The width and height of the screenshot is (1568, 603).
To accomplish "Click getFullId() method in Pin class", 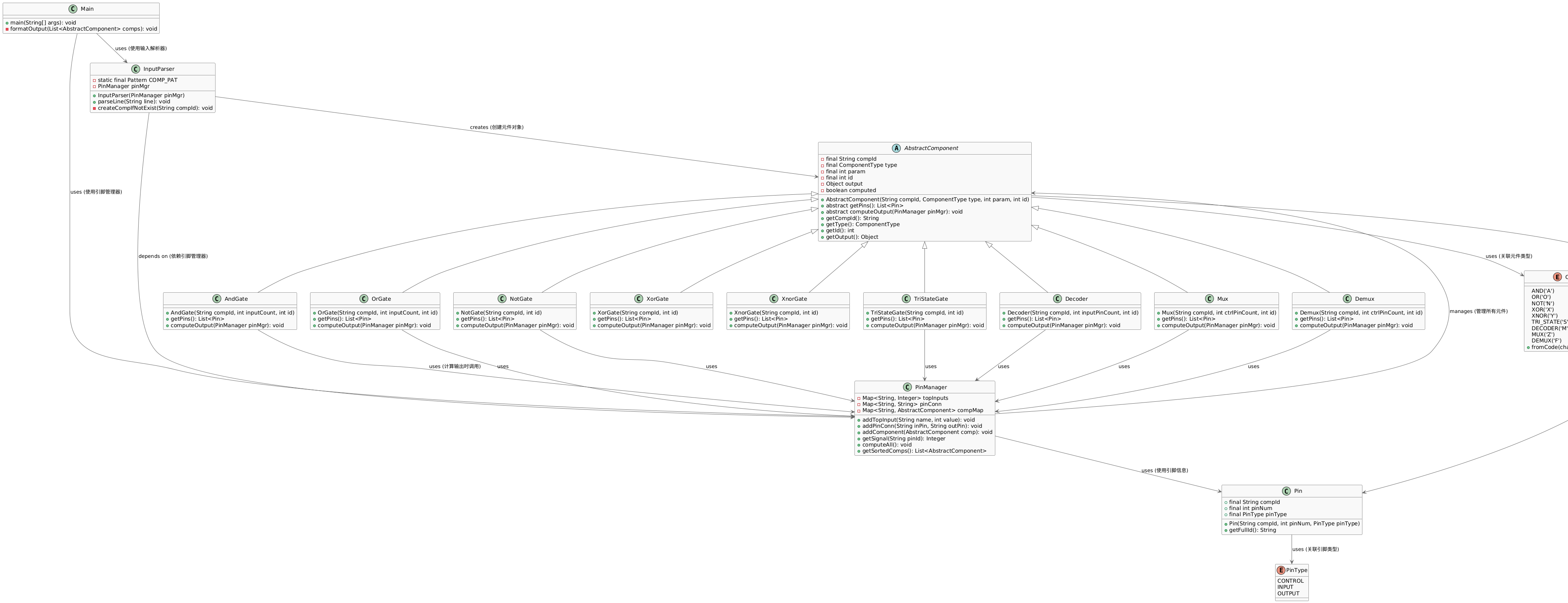I will (1252, 530).
